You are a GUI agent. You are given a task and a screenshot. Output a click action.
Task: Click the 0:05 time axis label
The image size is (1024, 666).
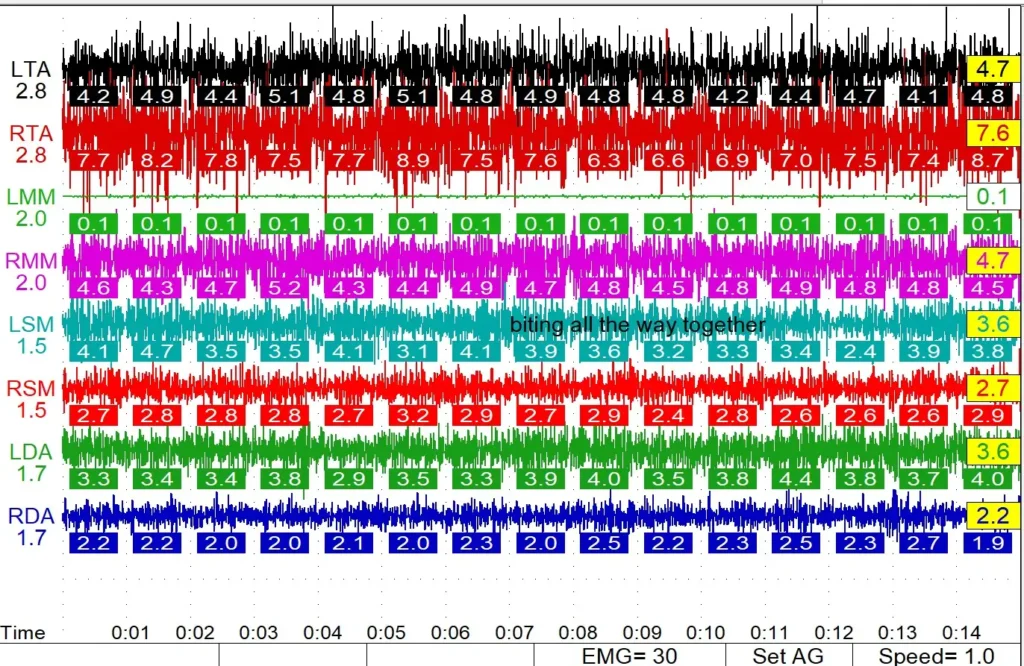pyautogui.click(x=386, y=633)
